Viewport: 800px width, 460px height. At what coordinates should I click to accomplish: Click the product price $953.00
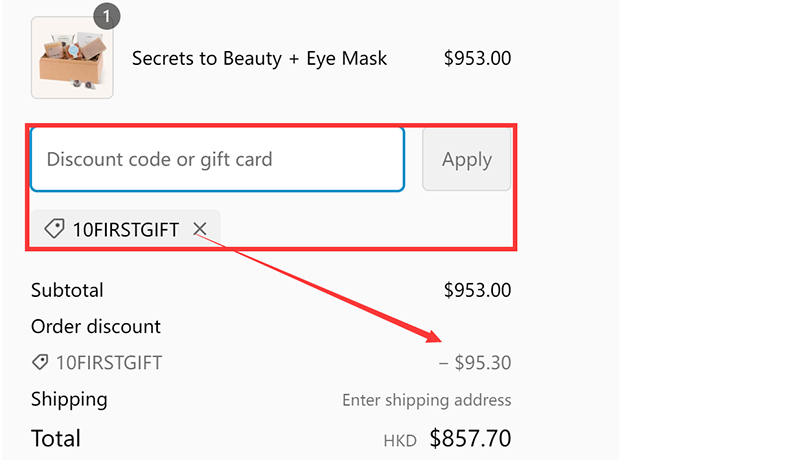(x=477, y=58)
